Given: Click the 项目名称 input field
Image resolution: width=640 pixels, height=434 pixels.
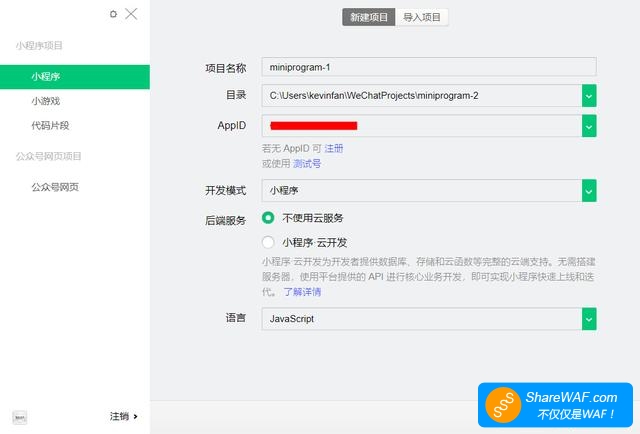Looking at the screenshot, I should [429, 67].
